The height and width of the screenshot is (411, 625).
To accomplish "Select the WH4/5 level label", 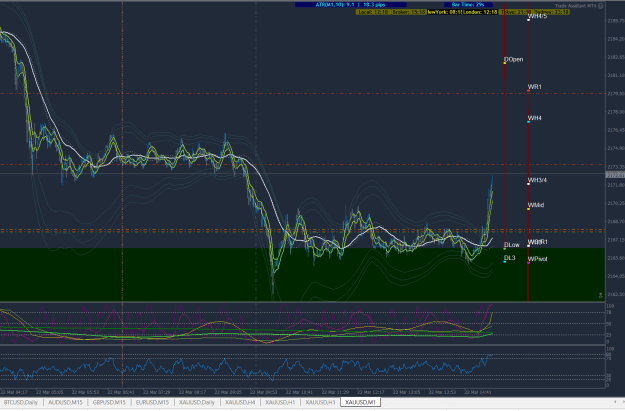I will click(x=537, y=16).
